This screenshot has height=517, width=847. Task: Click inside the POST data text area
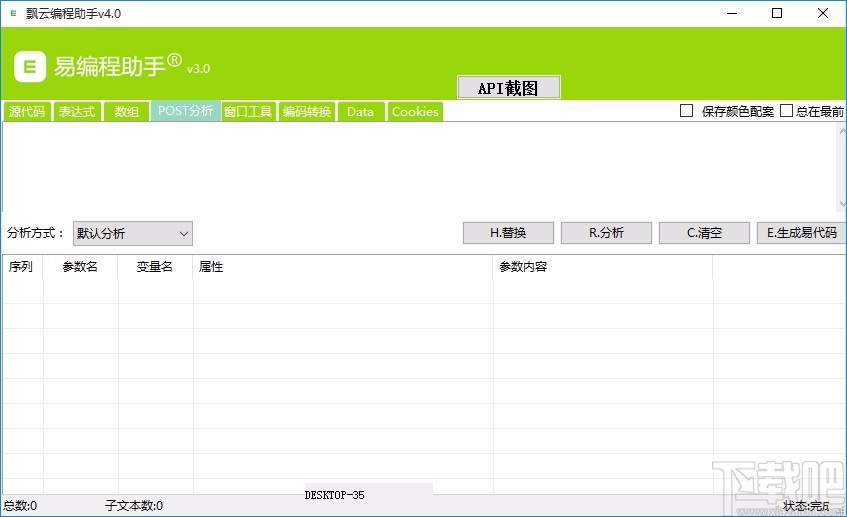[420, 167]
